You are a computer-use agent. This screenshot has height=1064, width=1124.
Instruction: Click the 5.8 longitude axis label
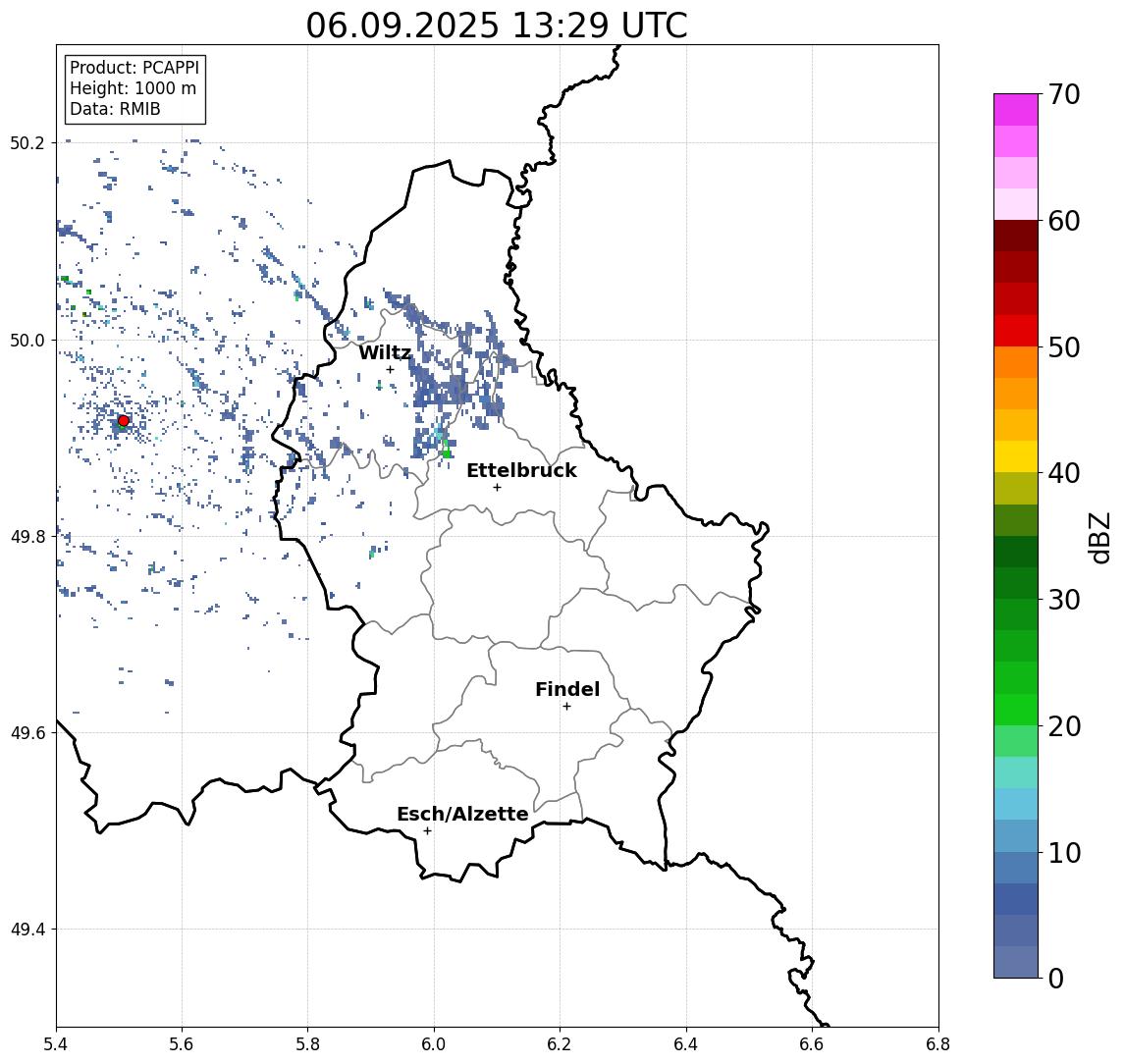coord(307,1044)
